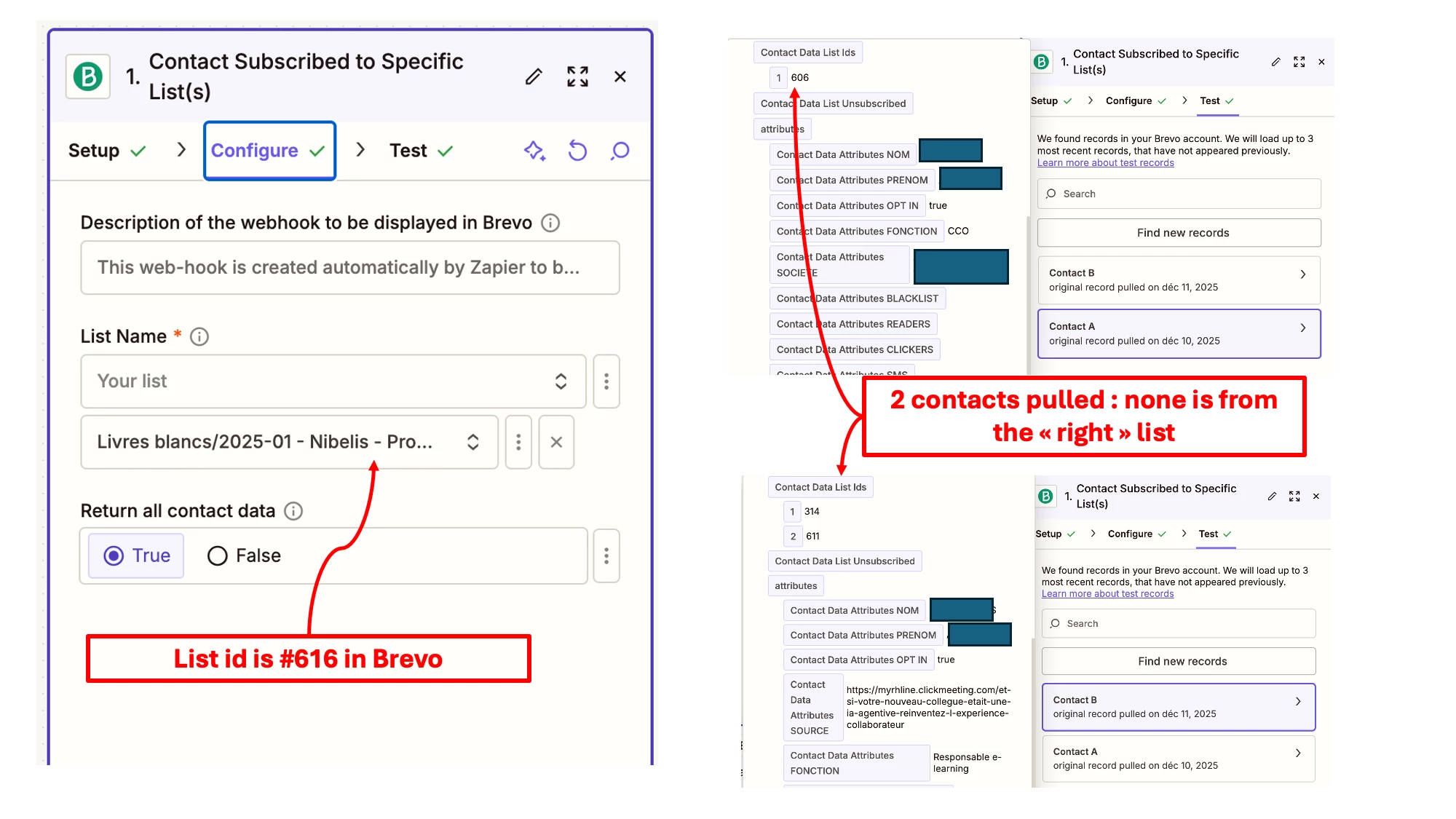Expand Contact A record in upper-right panel
The height and width of the screenshot is (819, 1456).
pyautogui.click(x=1178, y=333)
